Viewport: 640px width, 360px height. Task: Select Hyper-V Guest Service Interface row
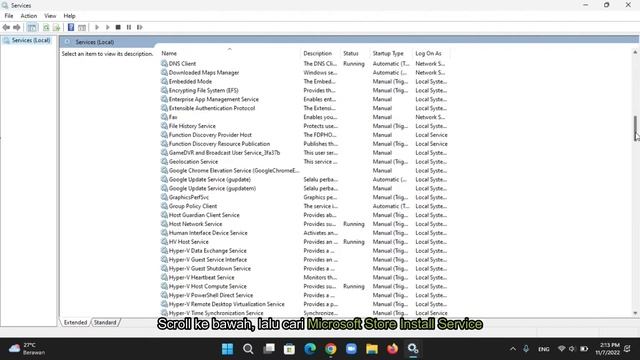point(304,260)
